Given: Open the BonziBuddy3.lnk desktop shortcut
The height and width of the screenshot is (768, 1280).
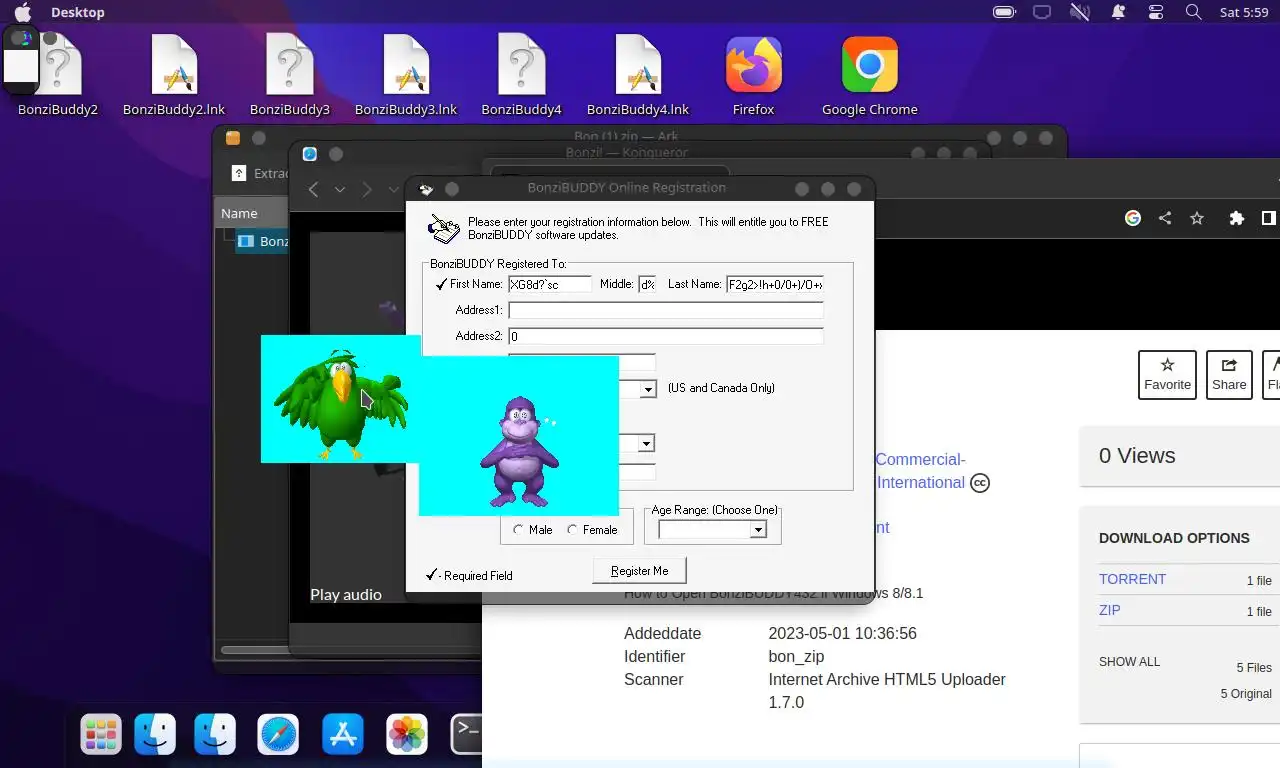Looking at the screenshot, I should 406,75.
